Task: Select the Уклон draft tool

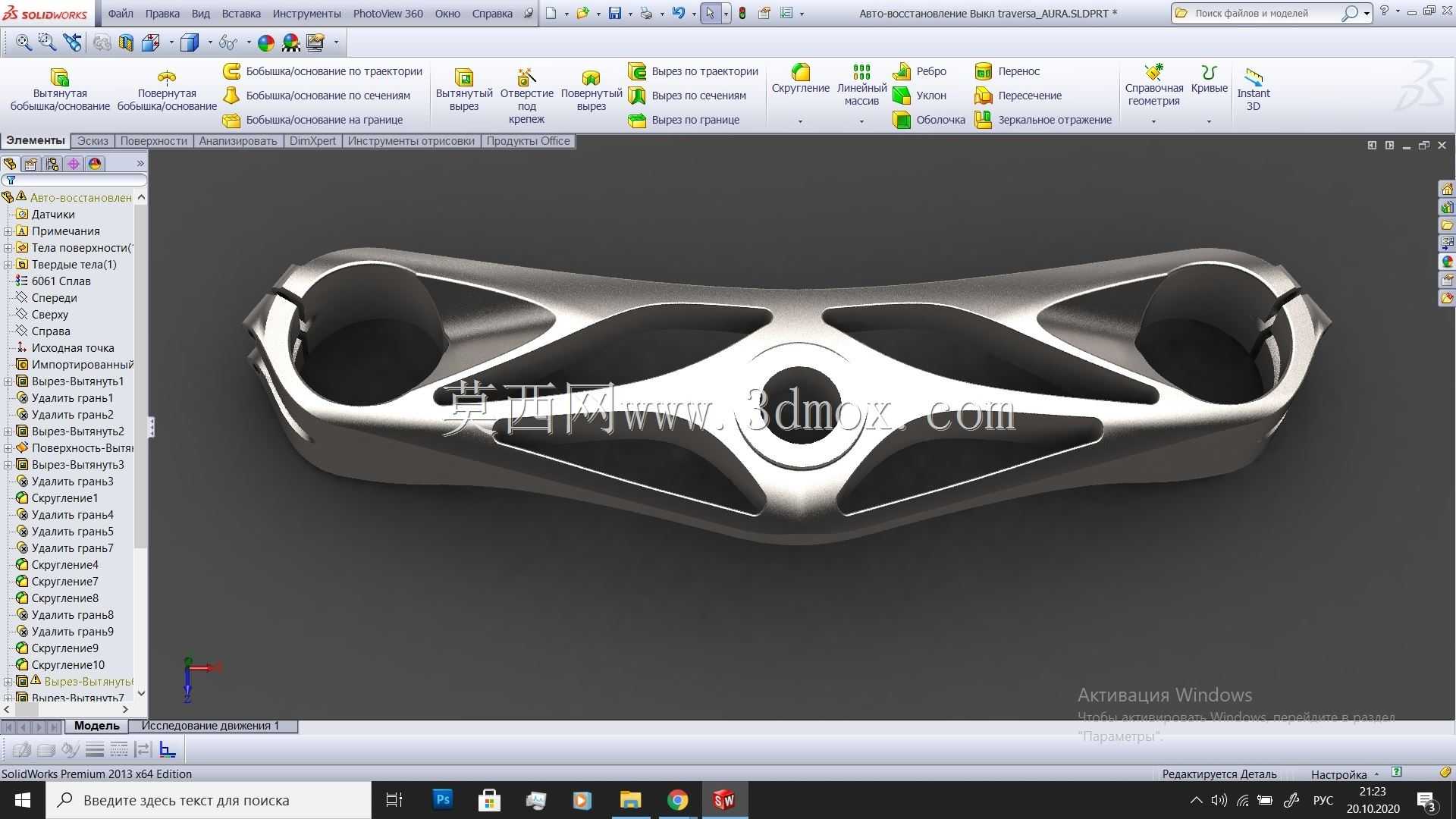Action: (919, 96)
